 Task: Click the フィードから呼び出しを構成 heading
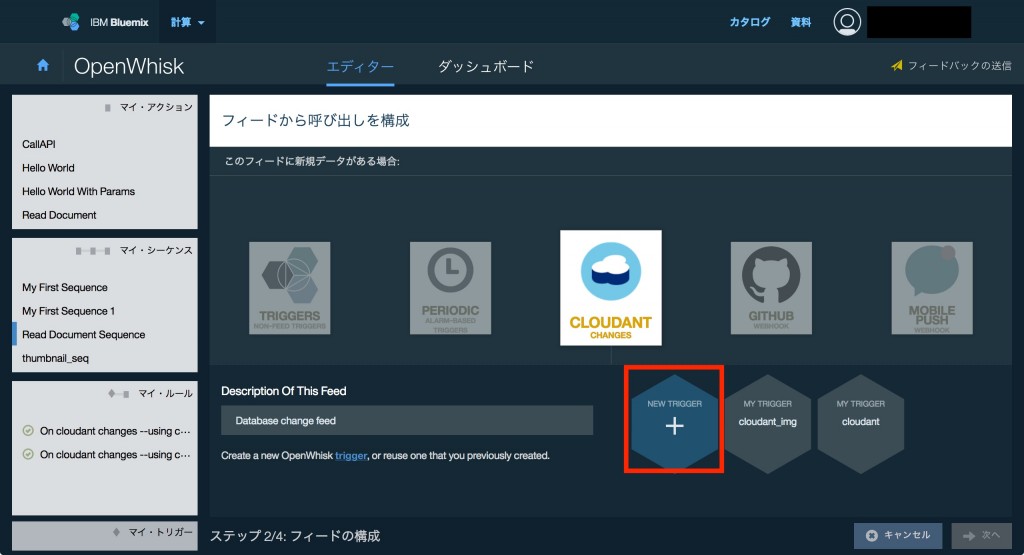[316, 120]
